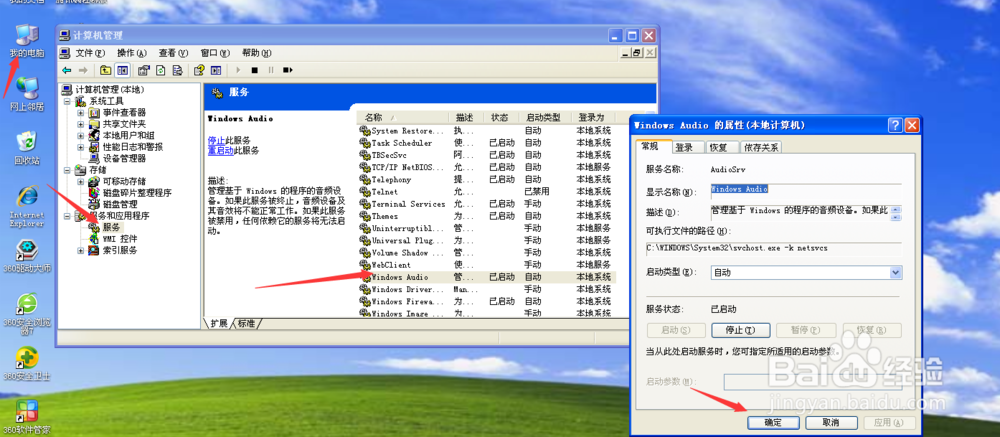Click the Back arrow toolbar icon
The height and width of the screenshot is (437, 1000).
click(x=66, y=70)
